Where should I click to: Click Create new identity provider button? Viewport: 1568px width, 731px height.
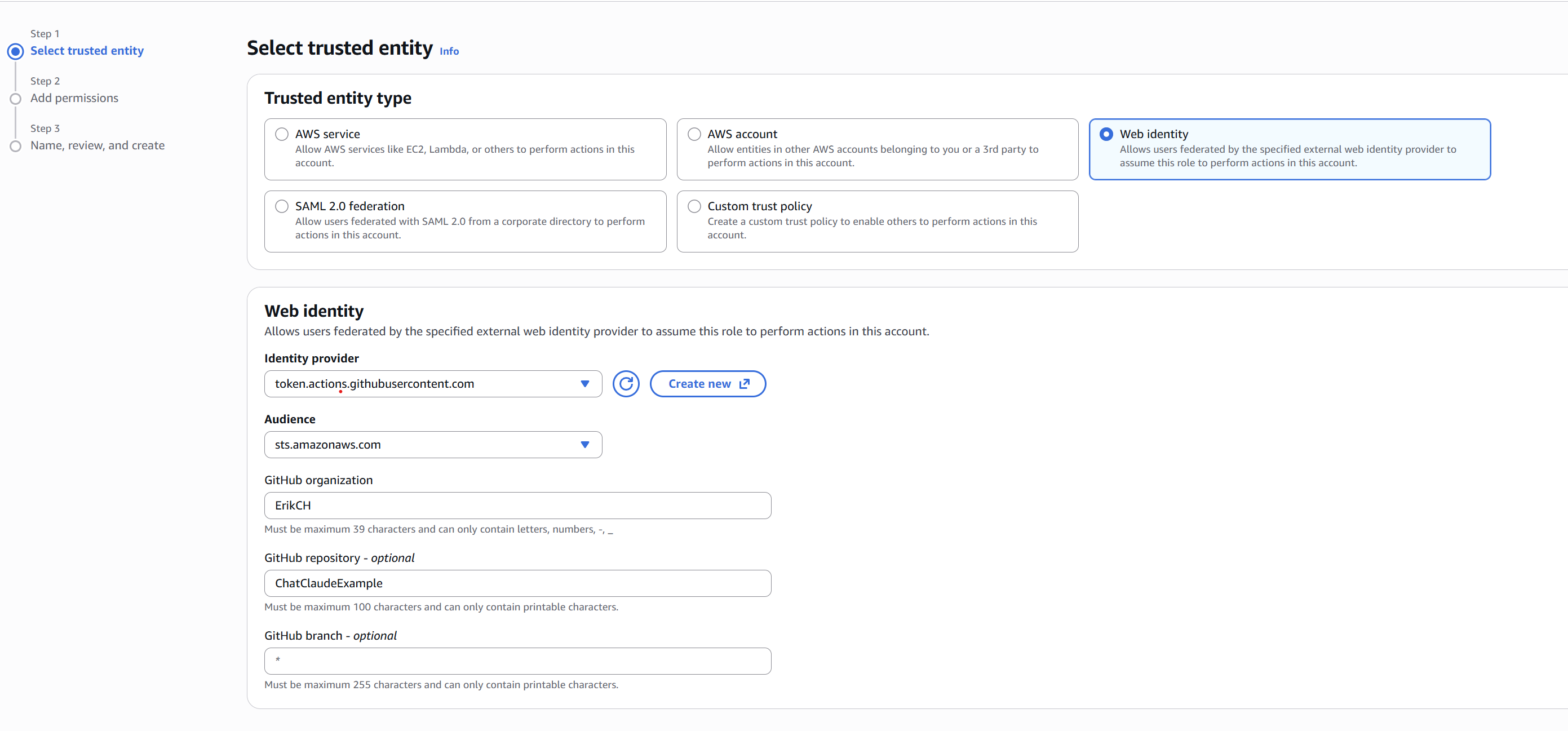708,384
